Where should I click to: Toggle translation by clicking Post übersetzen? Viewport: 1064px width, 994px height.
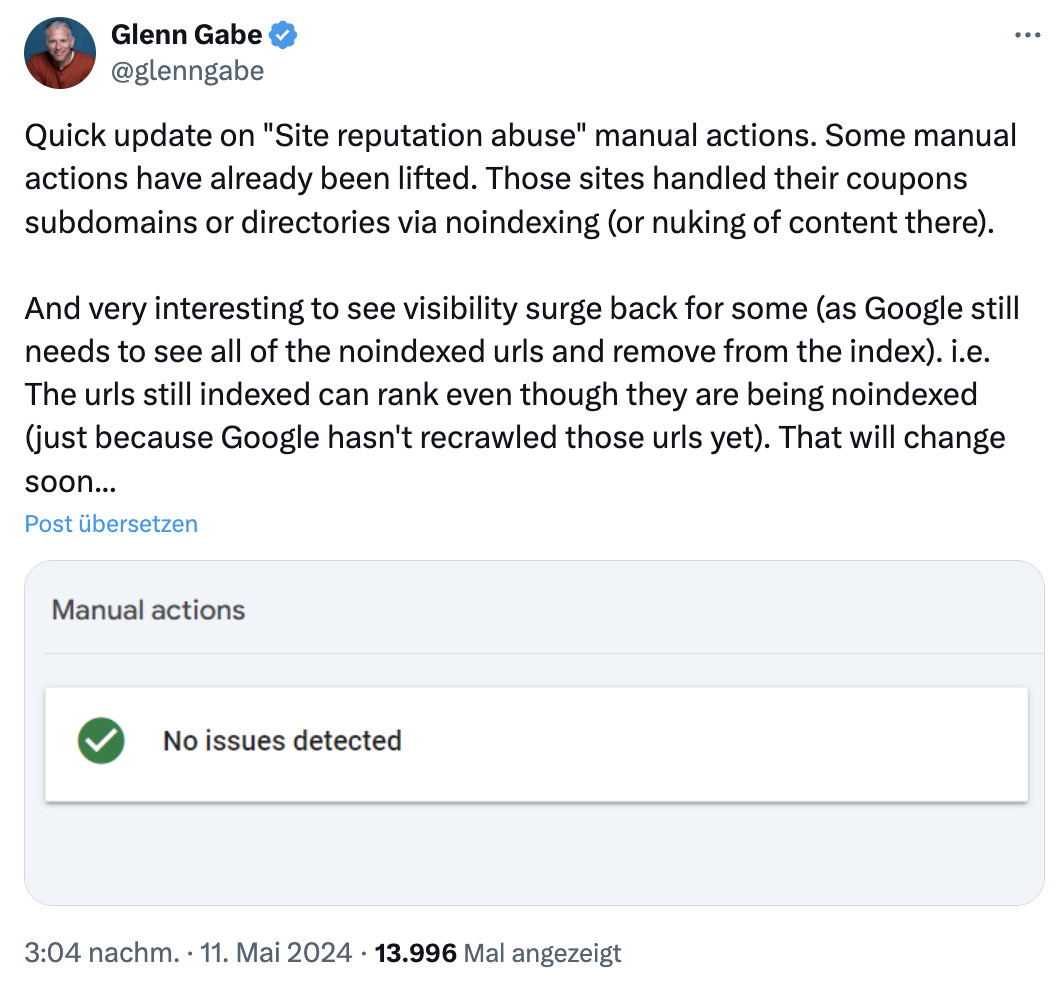110,523
